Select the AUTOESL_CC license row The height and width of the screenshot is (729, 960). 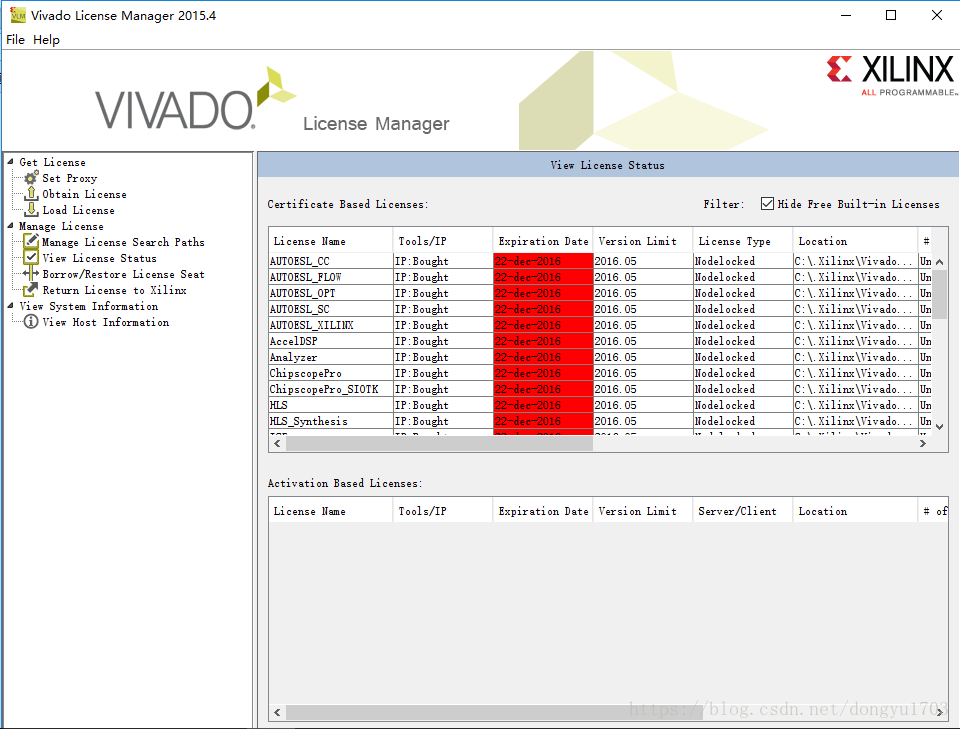coord(601,261)
